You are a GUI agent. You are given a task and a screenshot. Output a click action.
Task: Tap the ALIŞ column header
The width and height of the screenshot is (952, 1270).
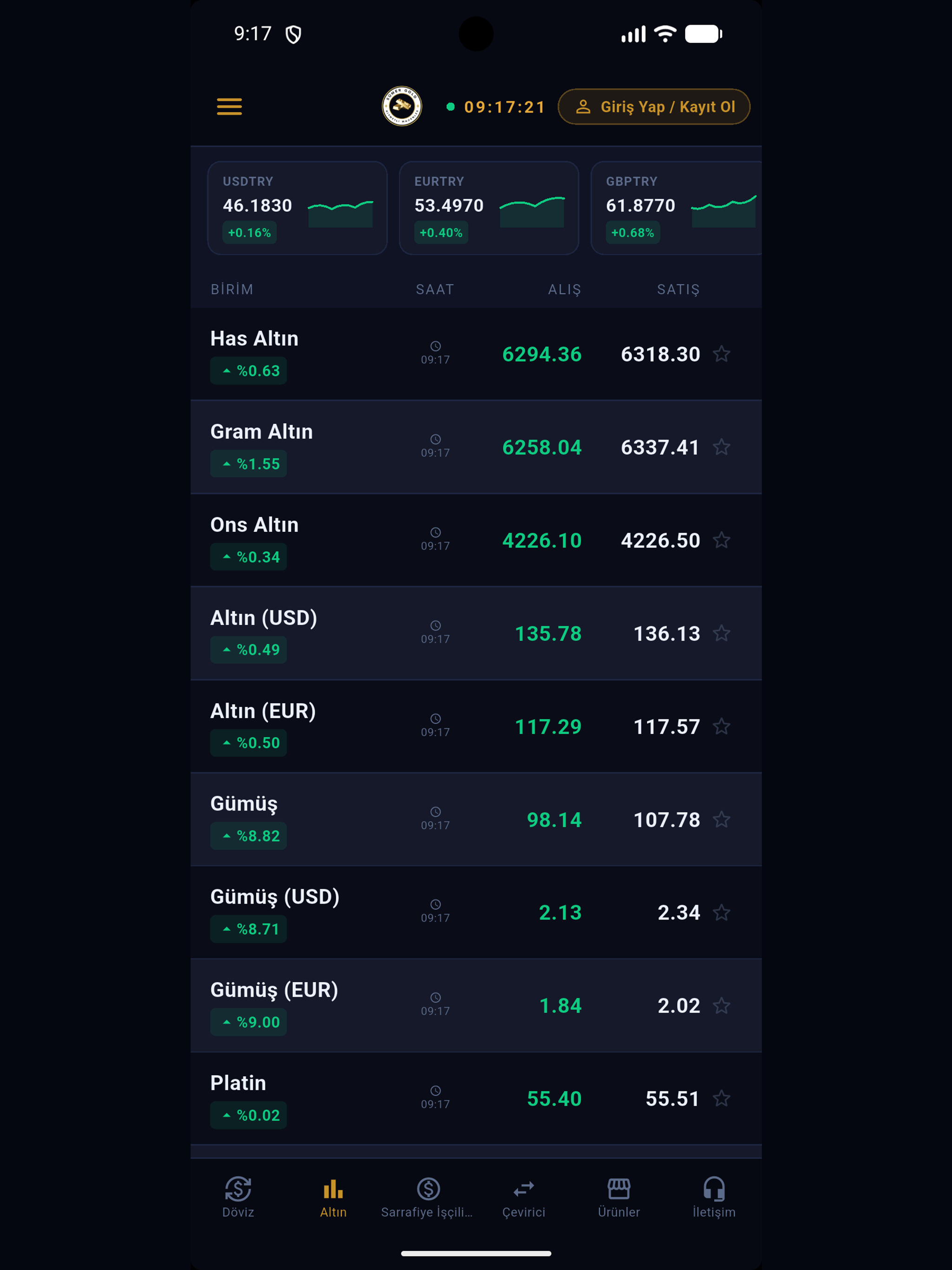tap(564, 289)
